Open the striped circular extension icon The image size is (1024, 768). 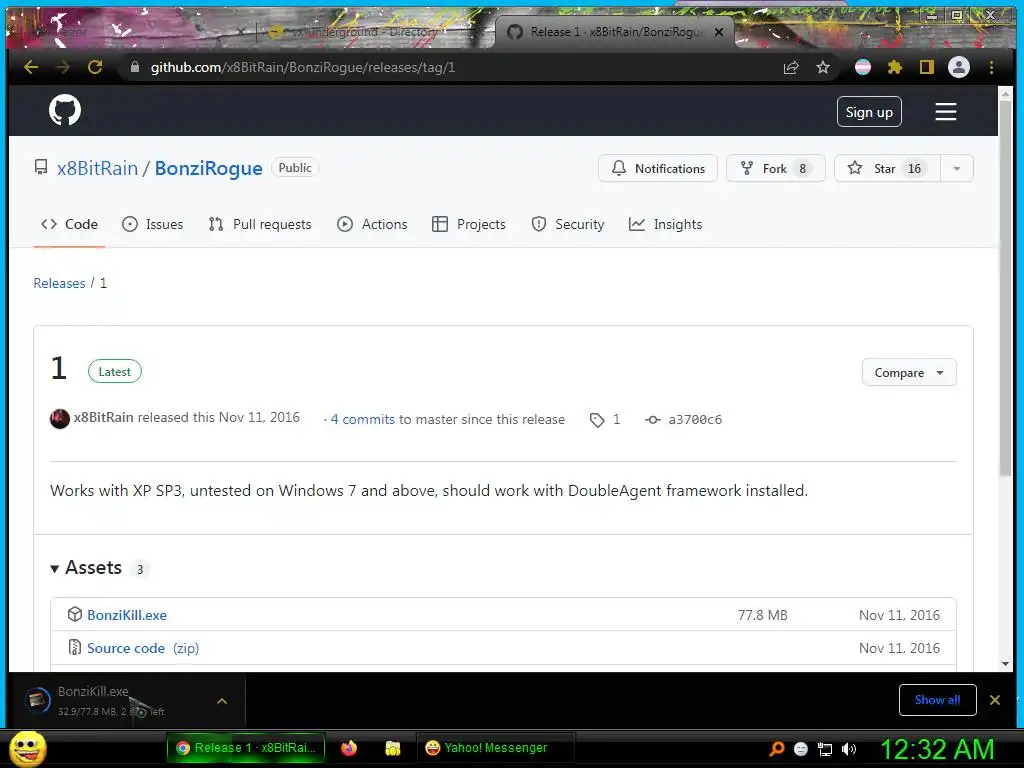863,67
